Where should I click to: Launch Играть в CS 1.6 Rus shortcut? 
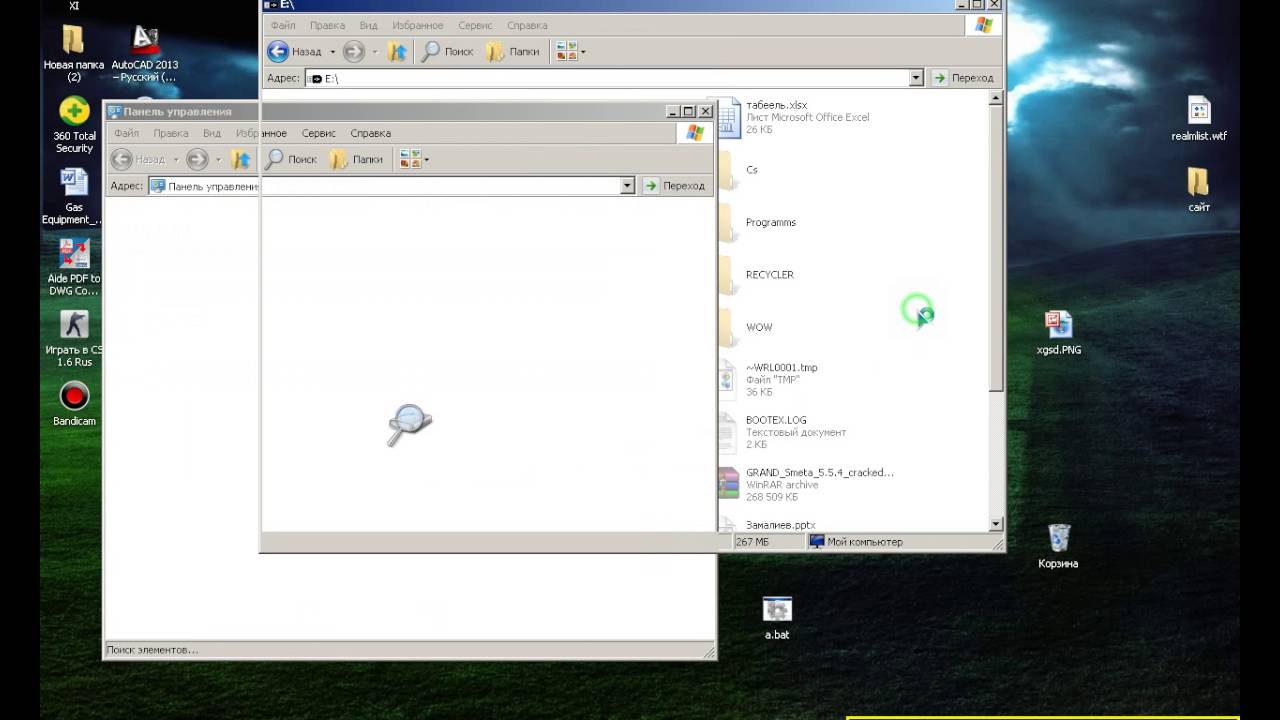[74, 338]
